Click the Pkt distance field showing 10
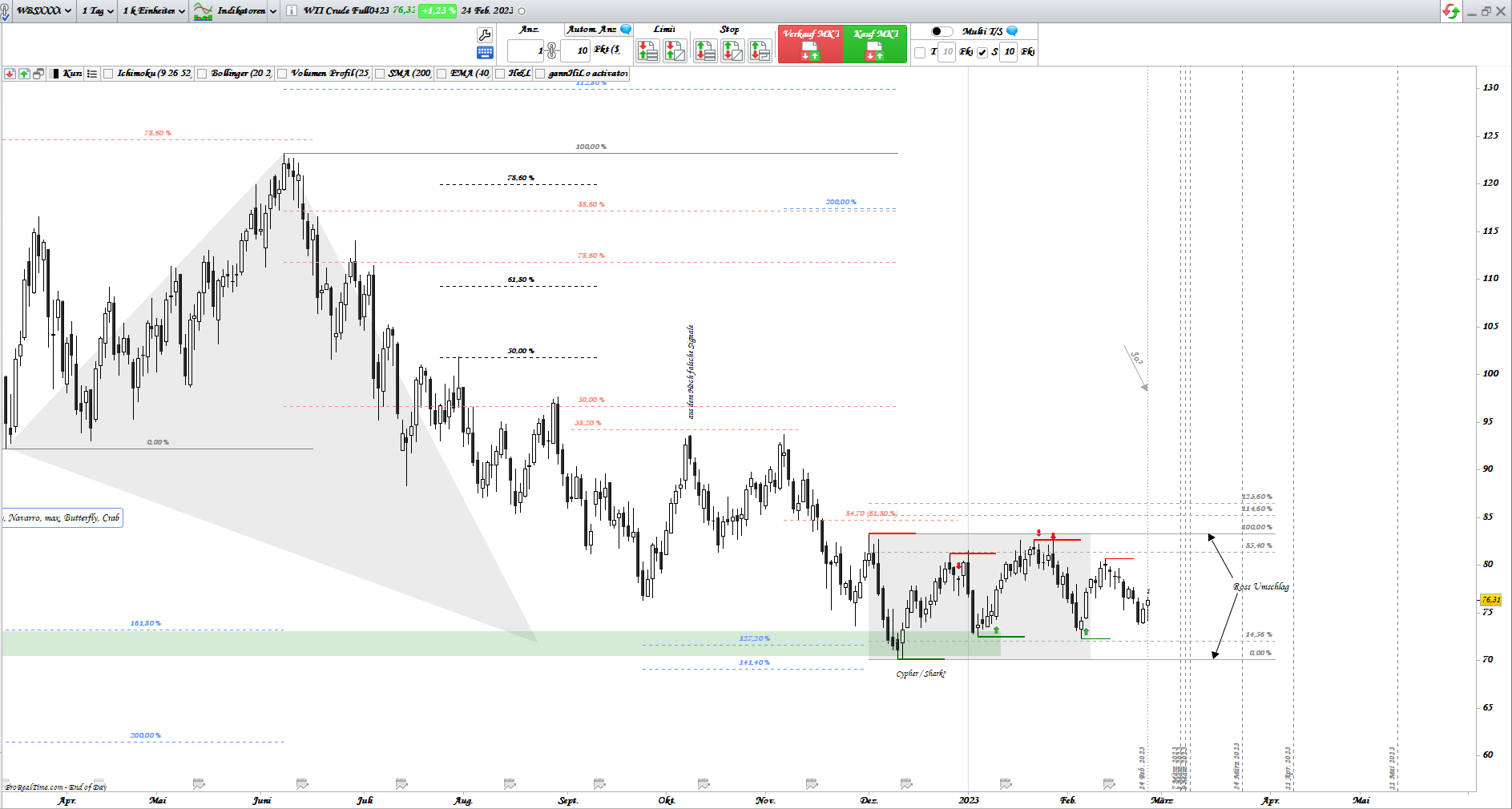 (574, 51)
